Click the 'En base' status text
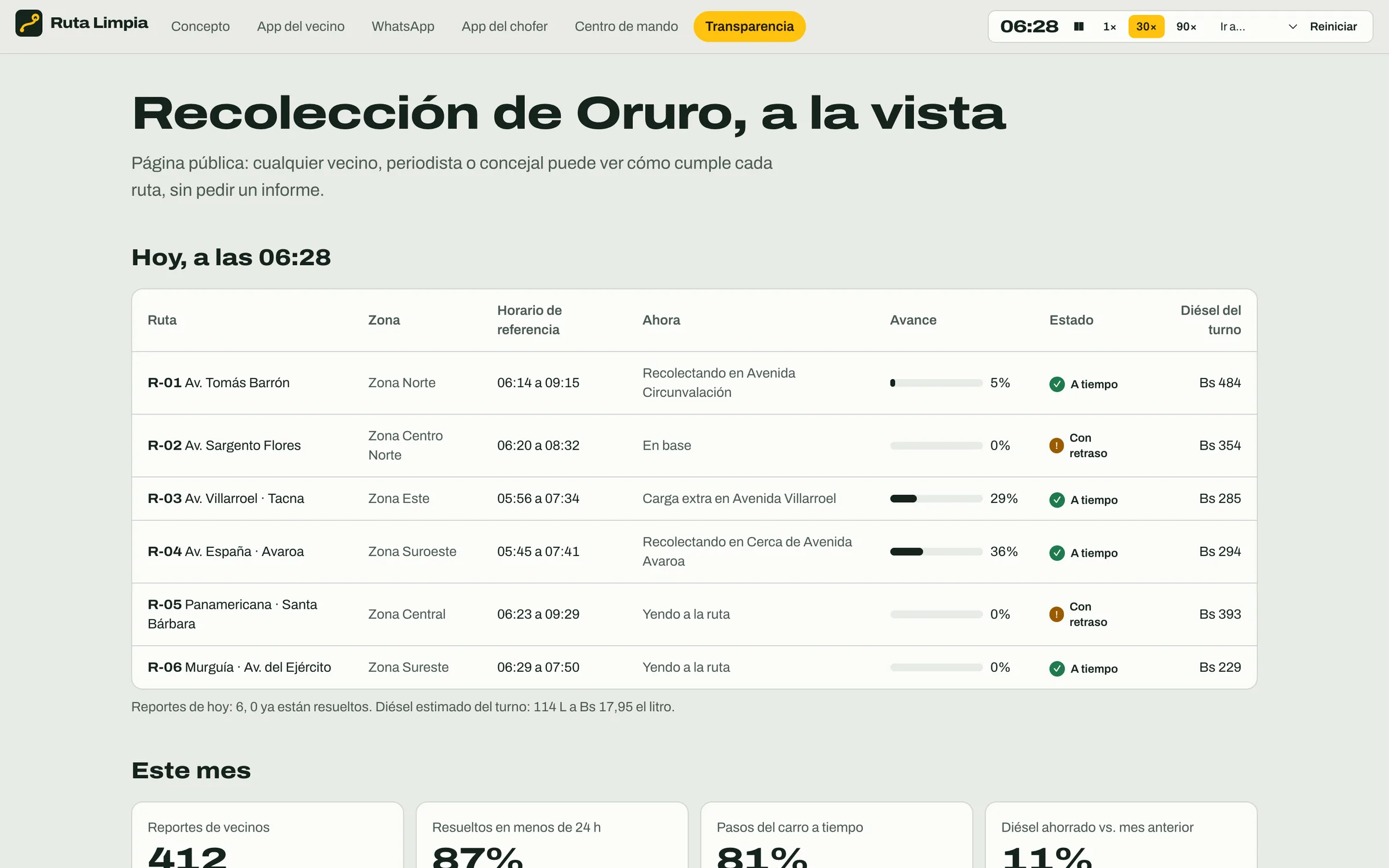The height and width of the screenshot is (868, 1389). [667, 446]
